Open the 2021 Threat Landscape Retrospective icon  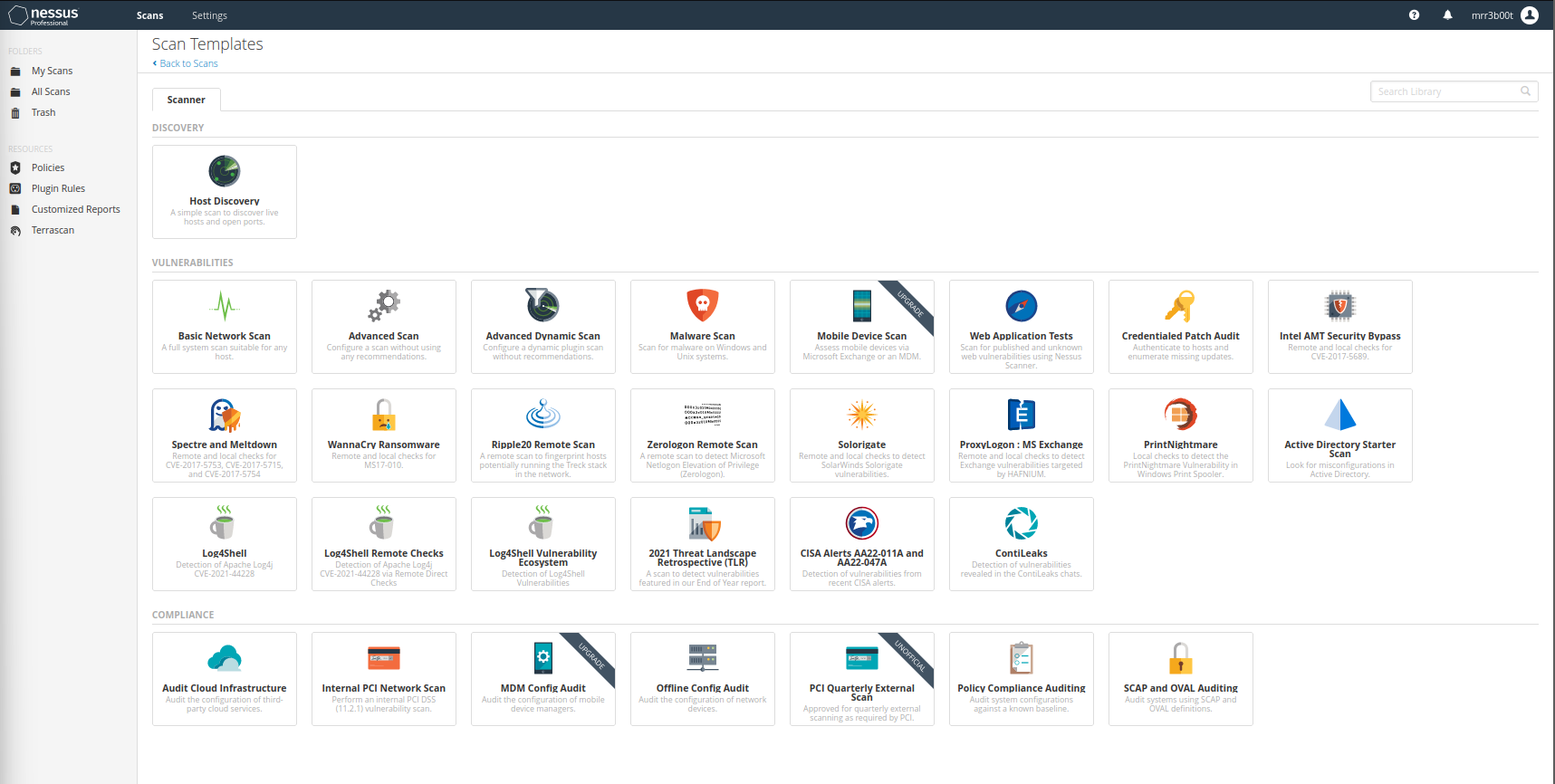[703, 523]
